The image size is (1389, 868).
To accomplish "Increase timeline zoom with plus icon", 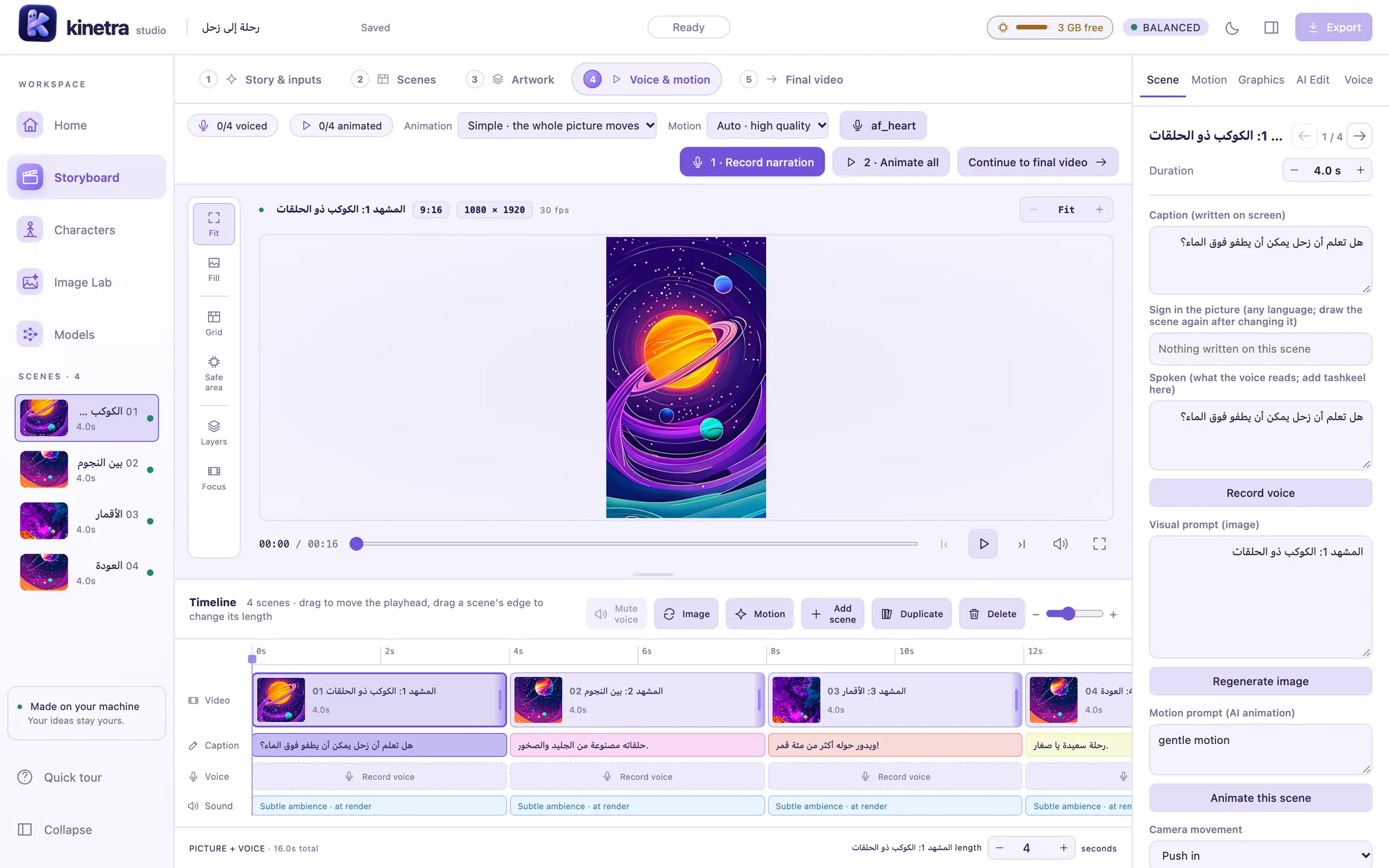I will (1113, 614).
